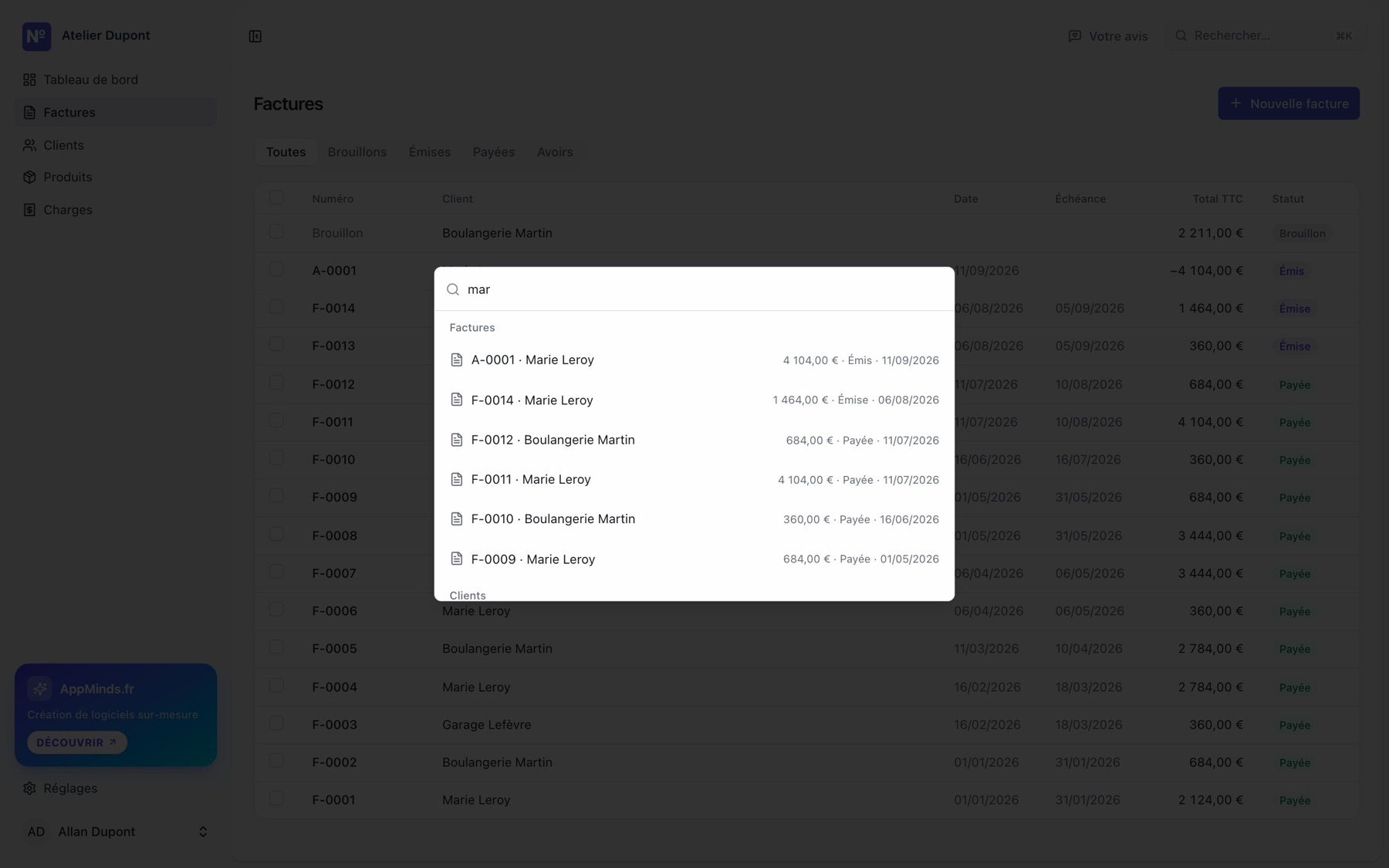Open invoice F-0006 row in the table
The image size is (1389, 868).
807,611
